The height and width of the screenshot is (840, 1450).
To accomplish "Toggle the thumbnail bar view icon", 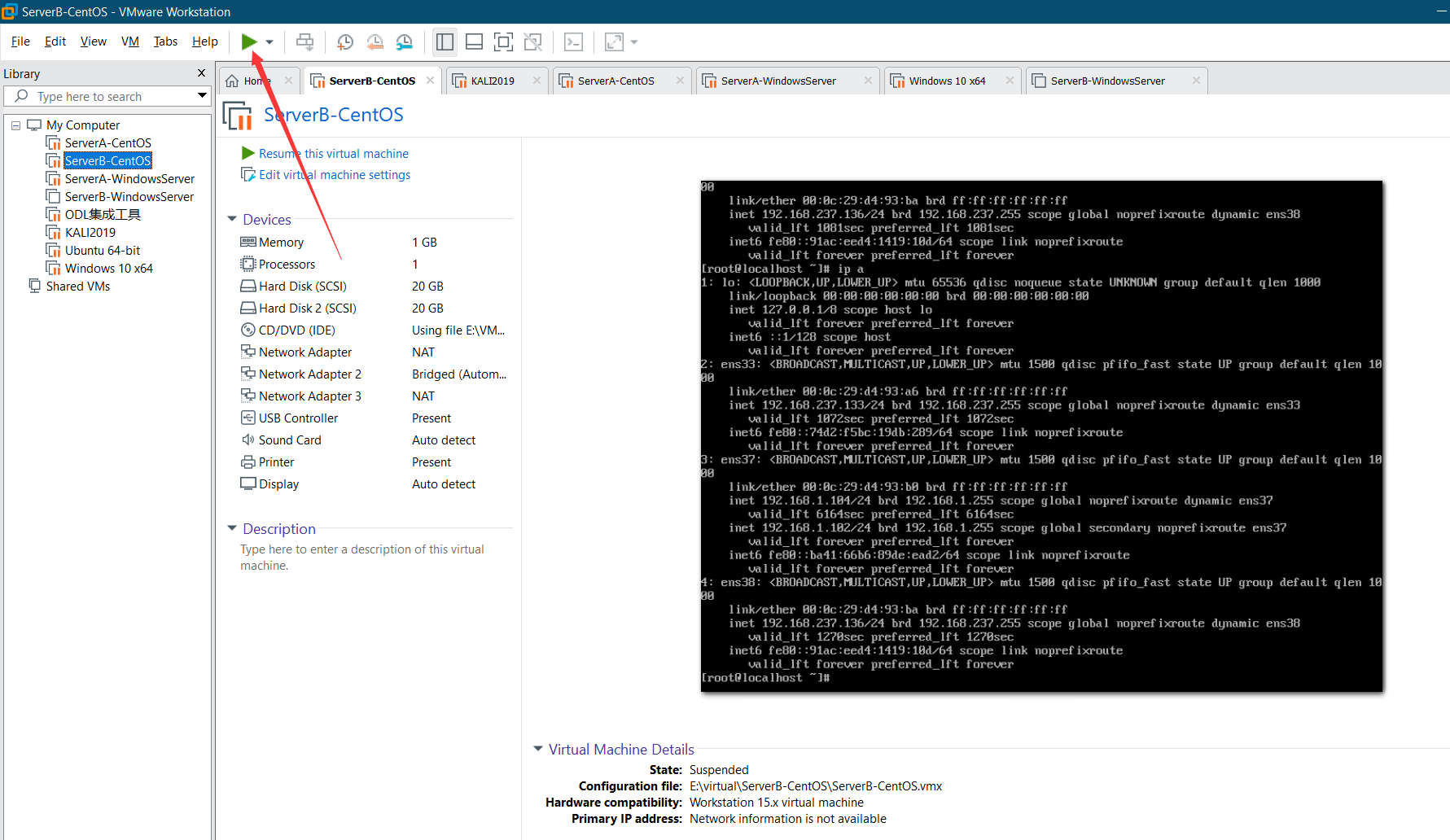I will 474,42.
